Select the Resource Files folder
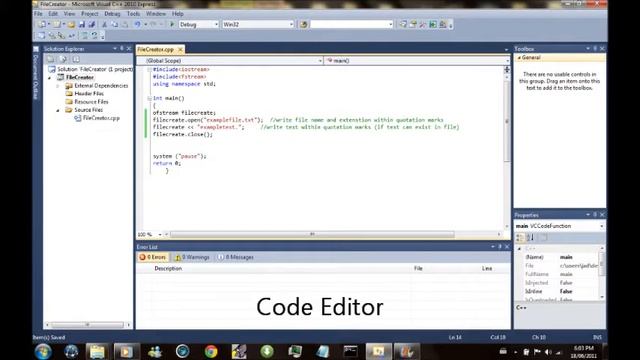This screenshot has height=360, width=640. coord(91,102)
